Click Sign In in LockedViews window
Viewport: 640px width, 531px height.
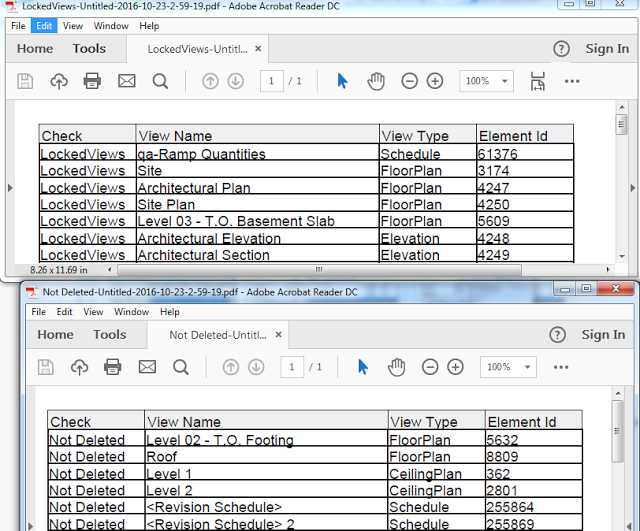(x=607, y=49)
